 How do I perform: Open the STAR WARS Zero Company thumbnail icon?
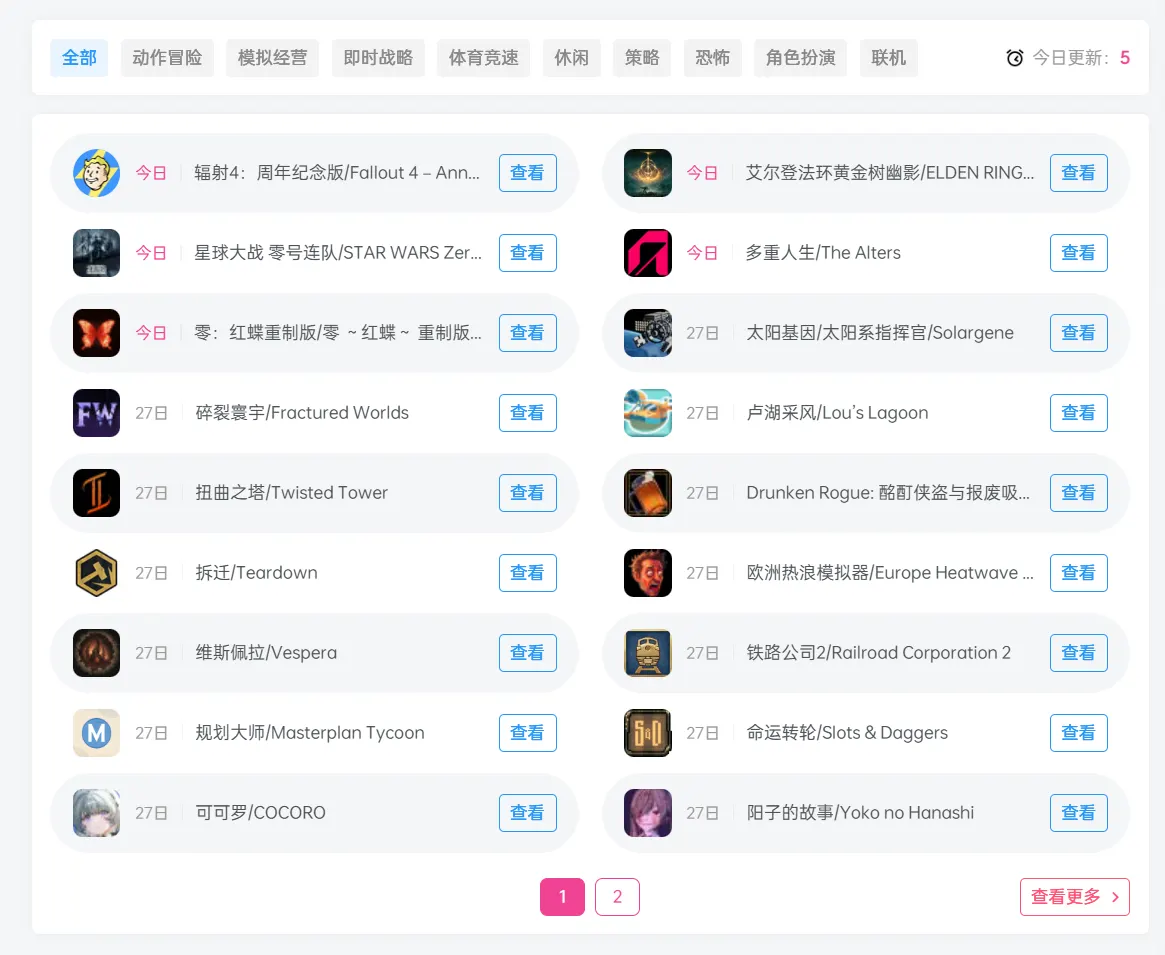(97, 253)
